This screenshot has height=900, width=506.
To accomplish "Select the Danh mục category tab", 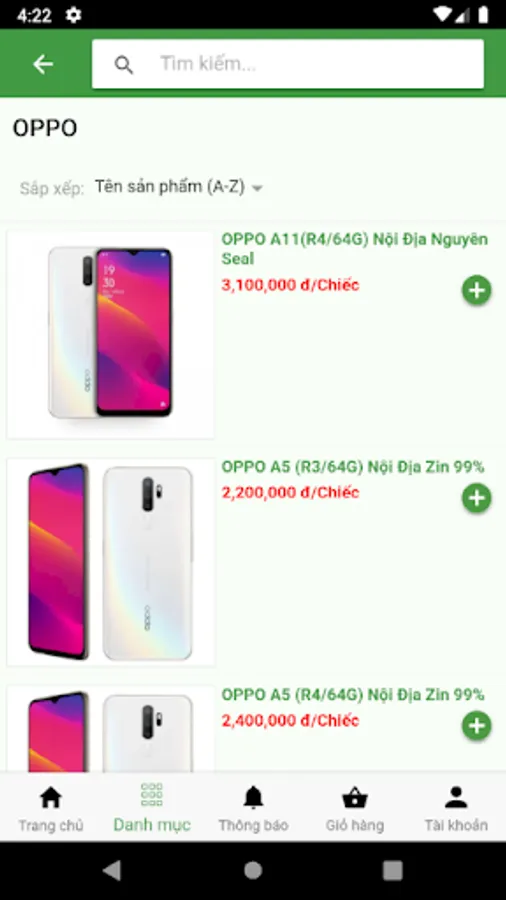I will pos(151,809).
